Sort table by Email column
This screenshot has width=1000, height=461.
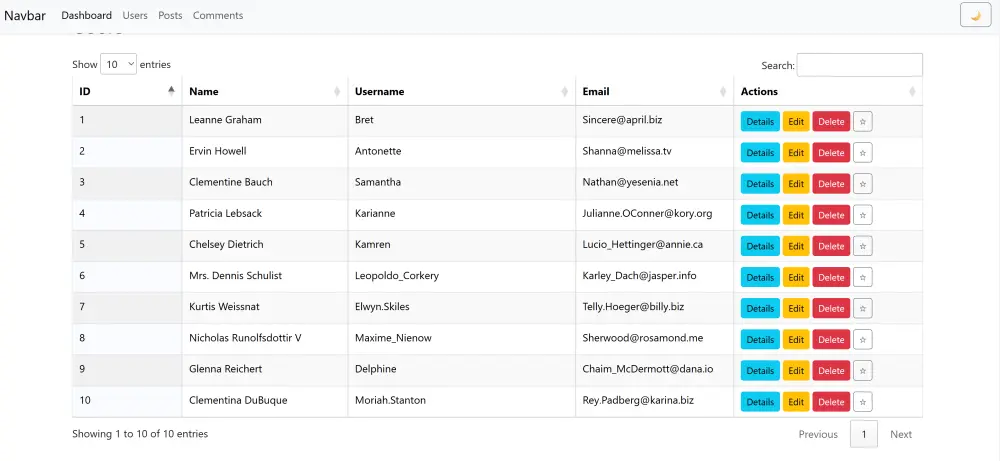click(723, 91)
